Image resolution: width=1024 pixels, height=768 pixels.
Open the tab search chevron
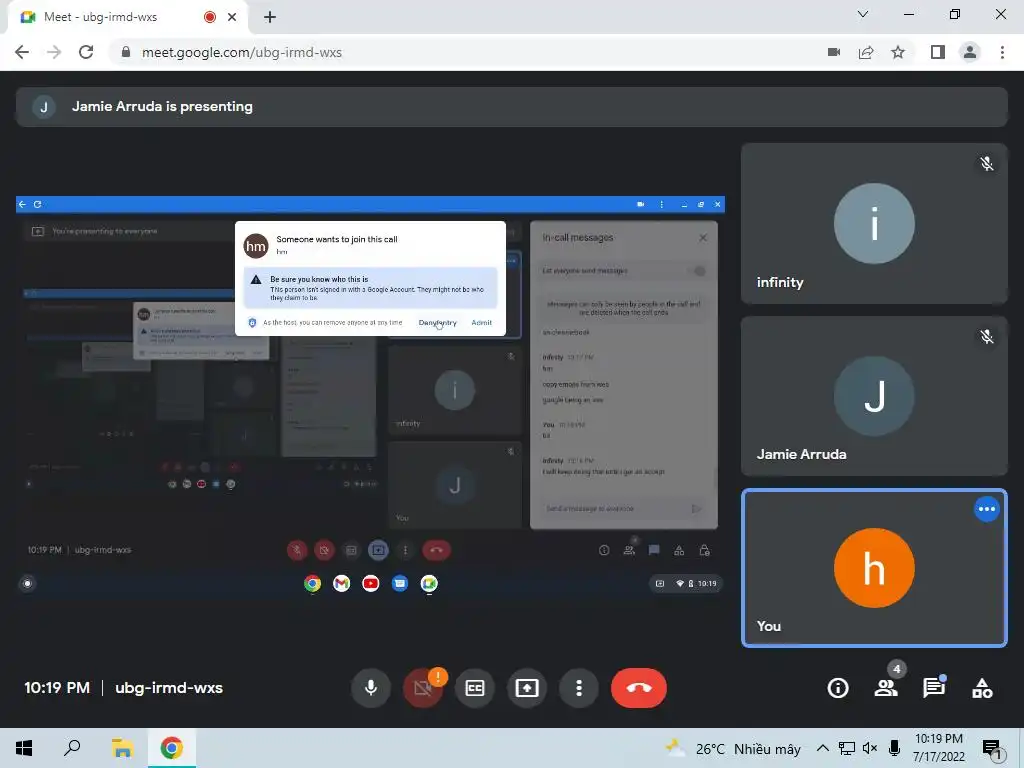coord(863,14)
